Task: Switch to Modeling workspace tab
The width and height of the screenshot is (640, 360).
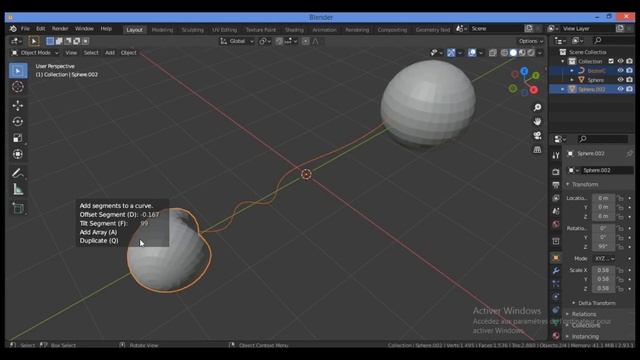Action: 162,30
